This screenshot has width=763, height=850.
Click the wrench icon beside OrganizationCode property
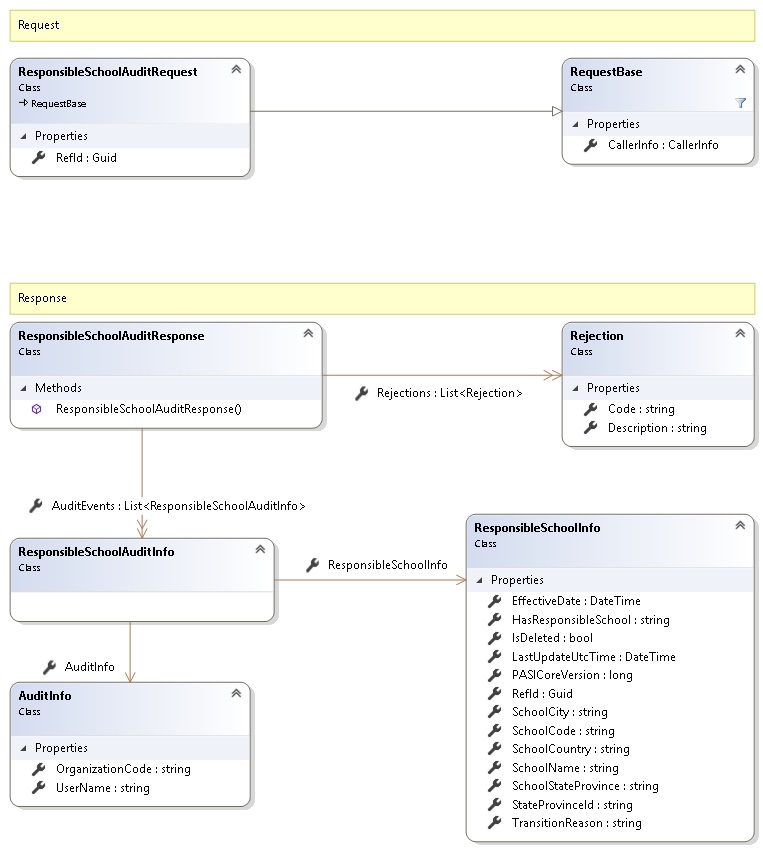pyautogui.click(x=38, y=769)
